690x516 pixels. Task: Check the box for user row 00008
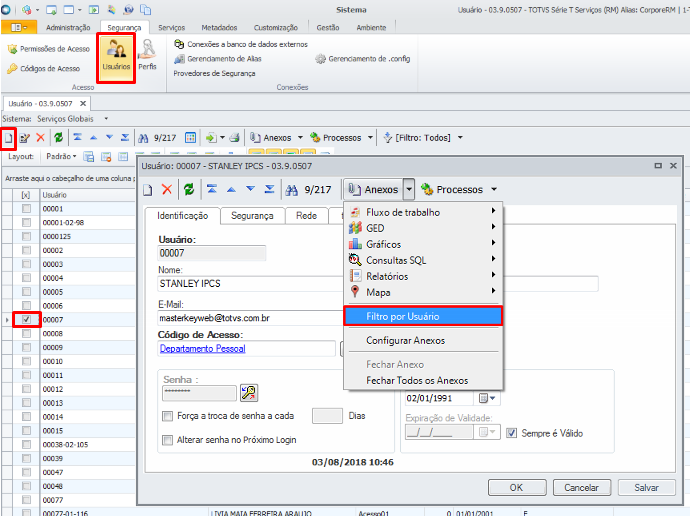tap(26, 333)
